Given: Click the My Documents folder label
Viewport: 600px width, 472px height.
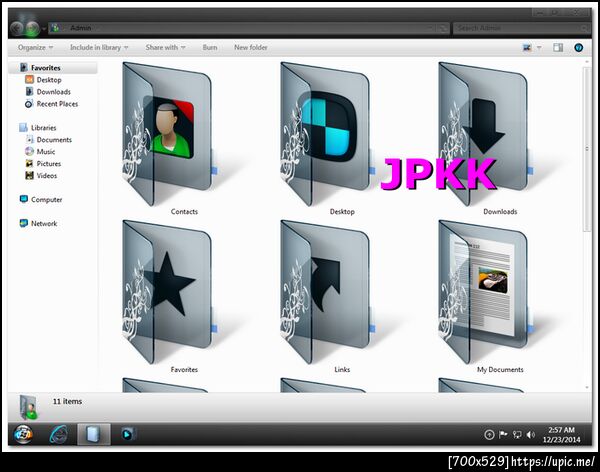Looking at the screenshot, I should point(500,369).
